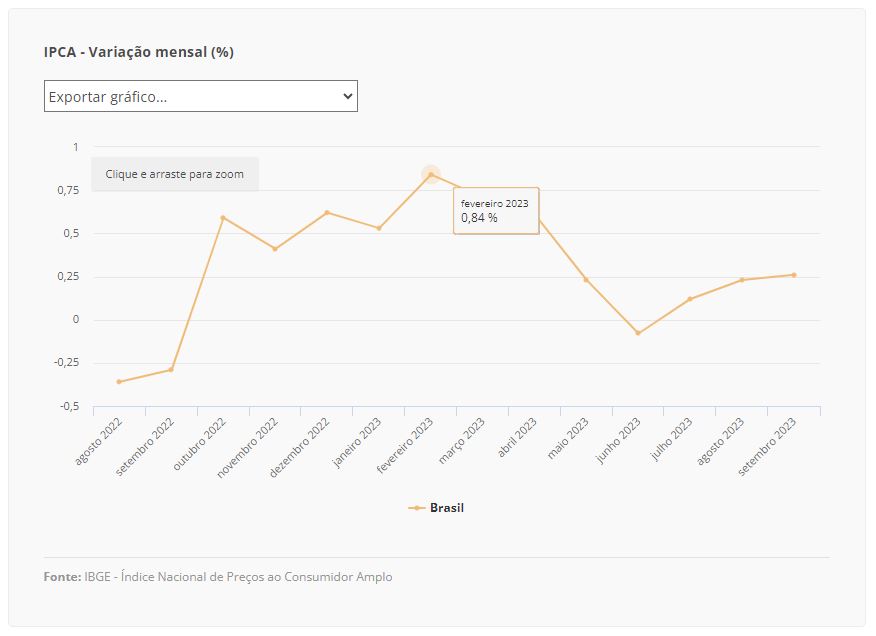
Task: Click the "agosto 2022" x-axis label
Action: (99, 442)
